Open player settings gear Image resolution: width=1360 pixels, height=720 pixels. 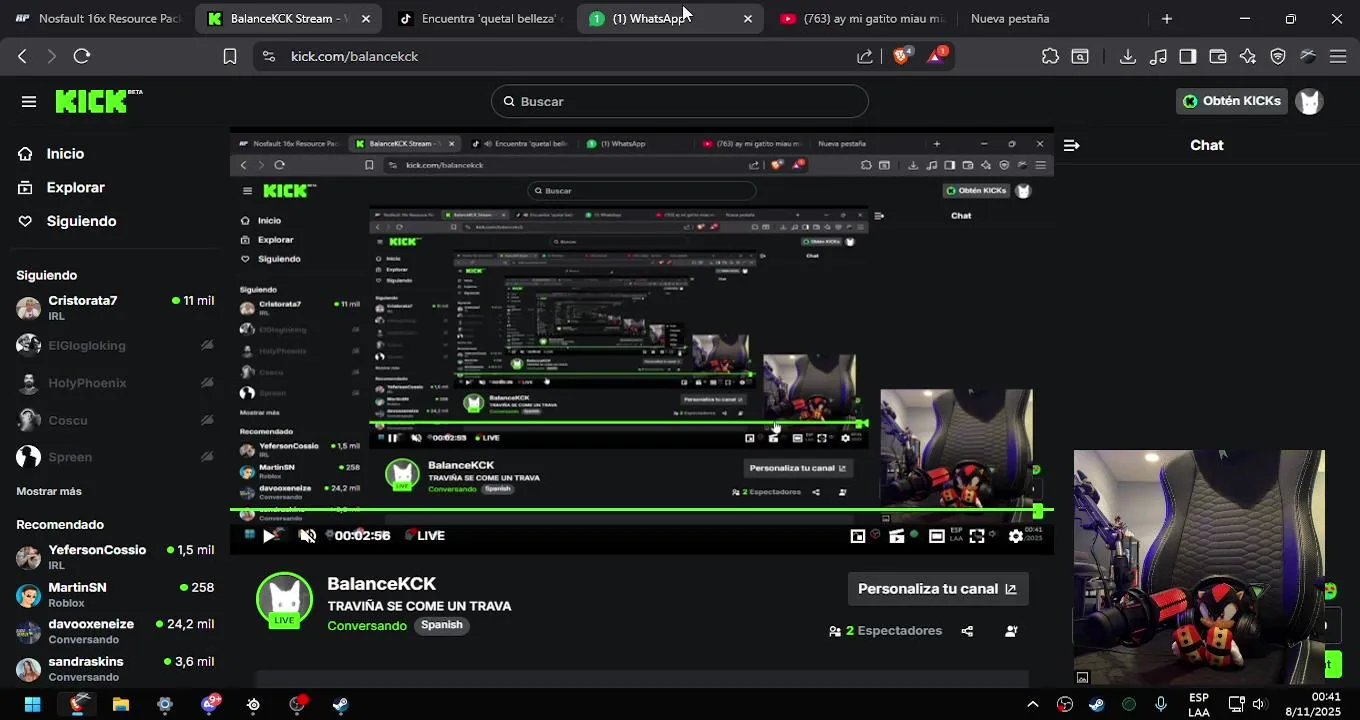(1016, 536)
